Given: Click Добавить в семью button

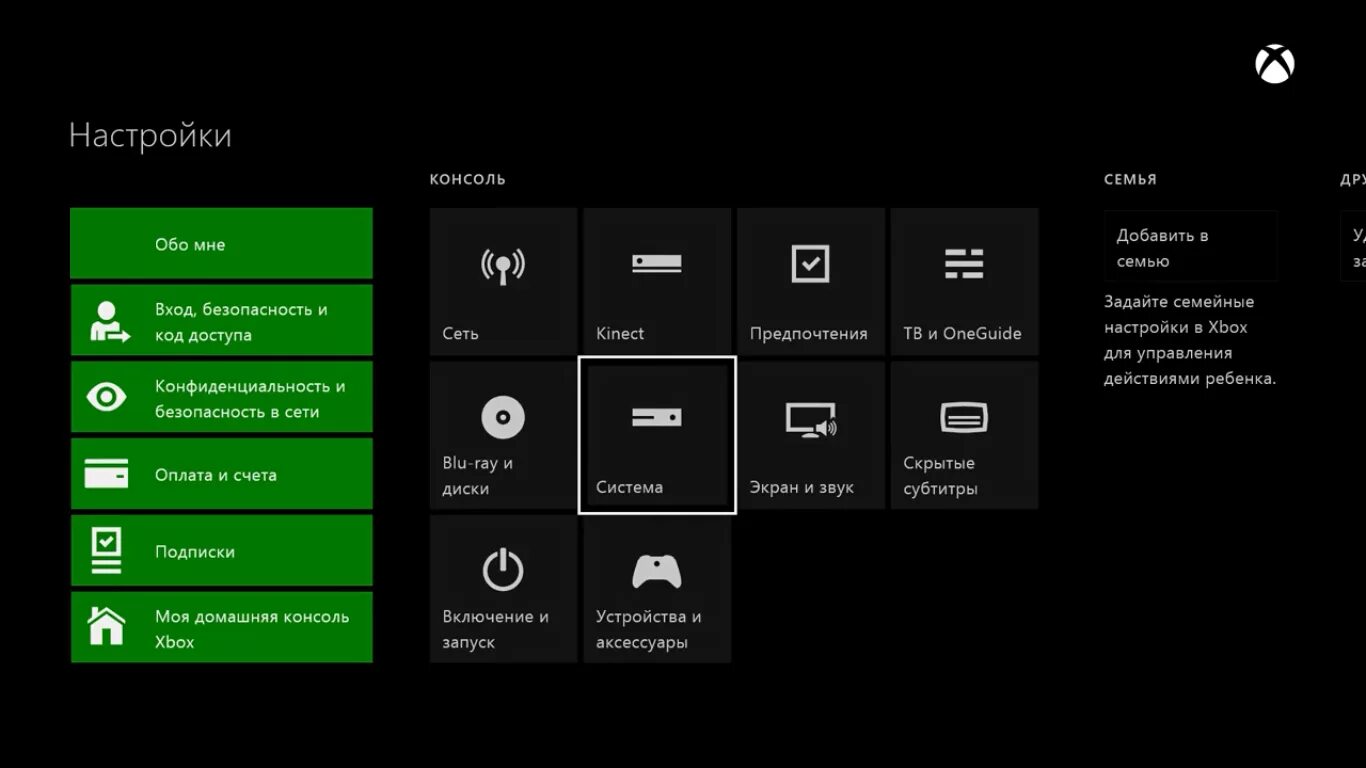Looking at the screenshot, I should click(x=1190, y=246).
